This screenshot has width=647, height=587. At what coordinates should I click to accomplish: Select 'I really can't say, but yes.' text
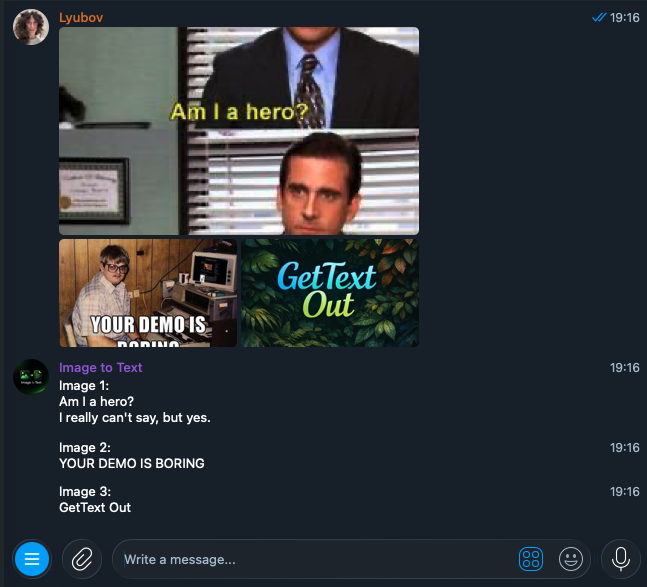(x=135, y=417)
